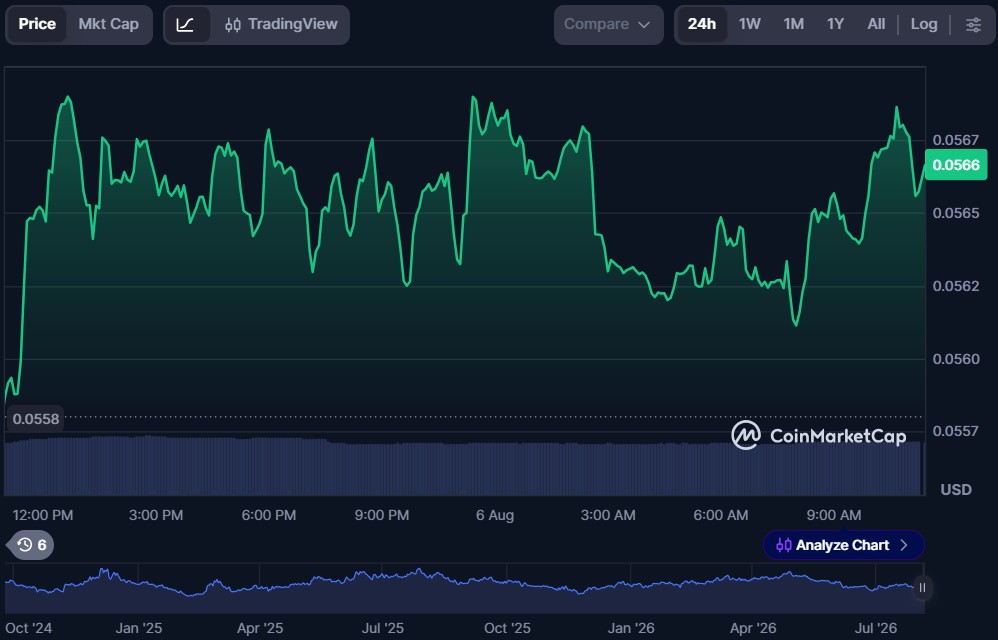Click the 0.0567 axis value
The width and height of the screenshot is (998, 640).
click(x=956, y=140)
